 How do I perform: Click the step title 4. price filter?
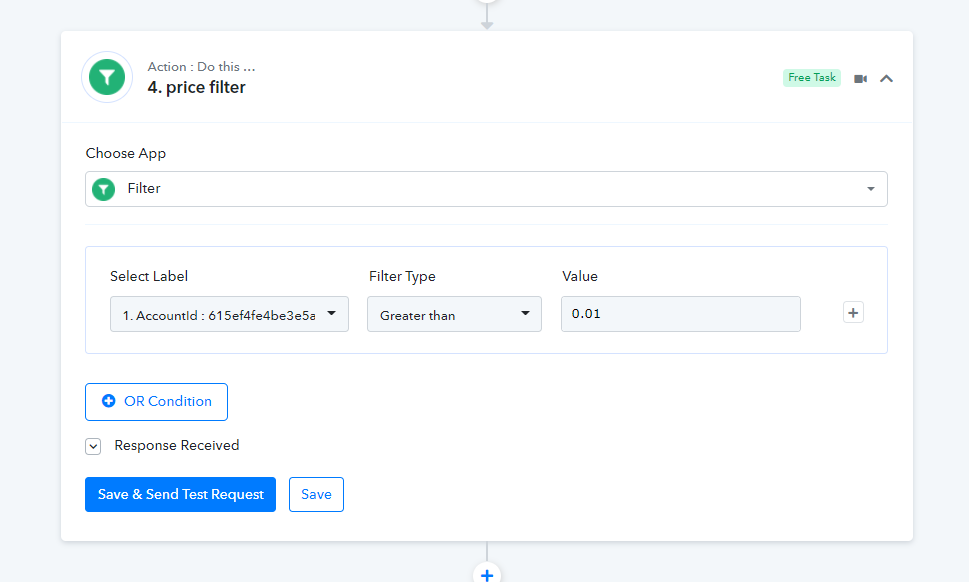point(197,88)
